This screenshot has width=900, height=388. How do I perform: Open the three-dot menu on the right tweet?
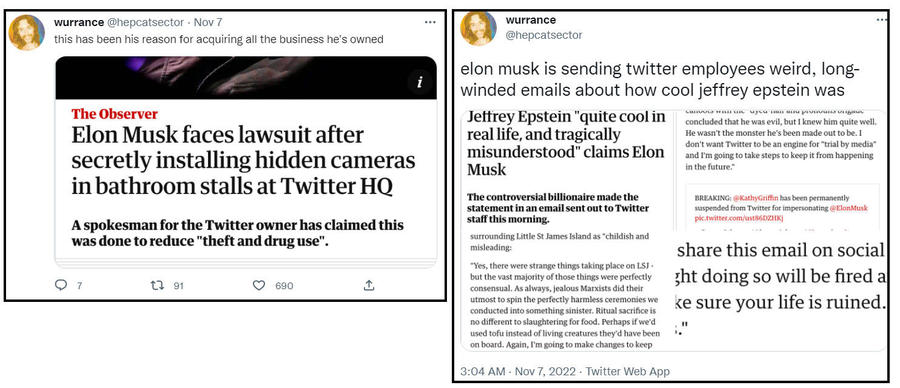click(x=882, y=20)
